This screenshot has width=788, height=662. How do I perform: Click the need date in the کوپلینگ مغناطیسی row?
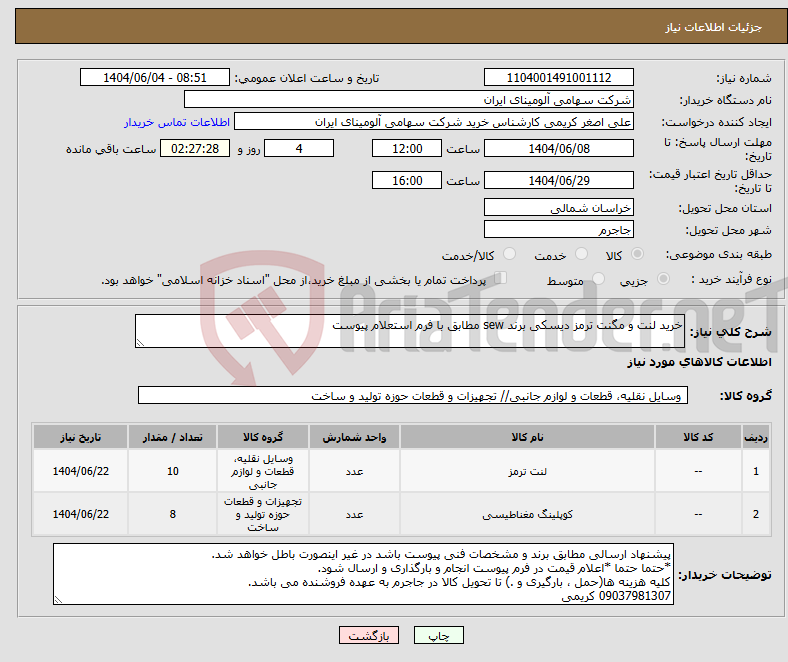point(80,514)
